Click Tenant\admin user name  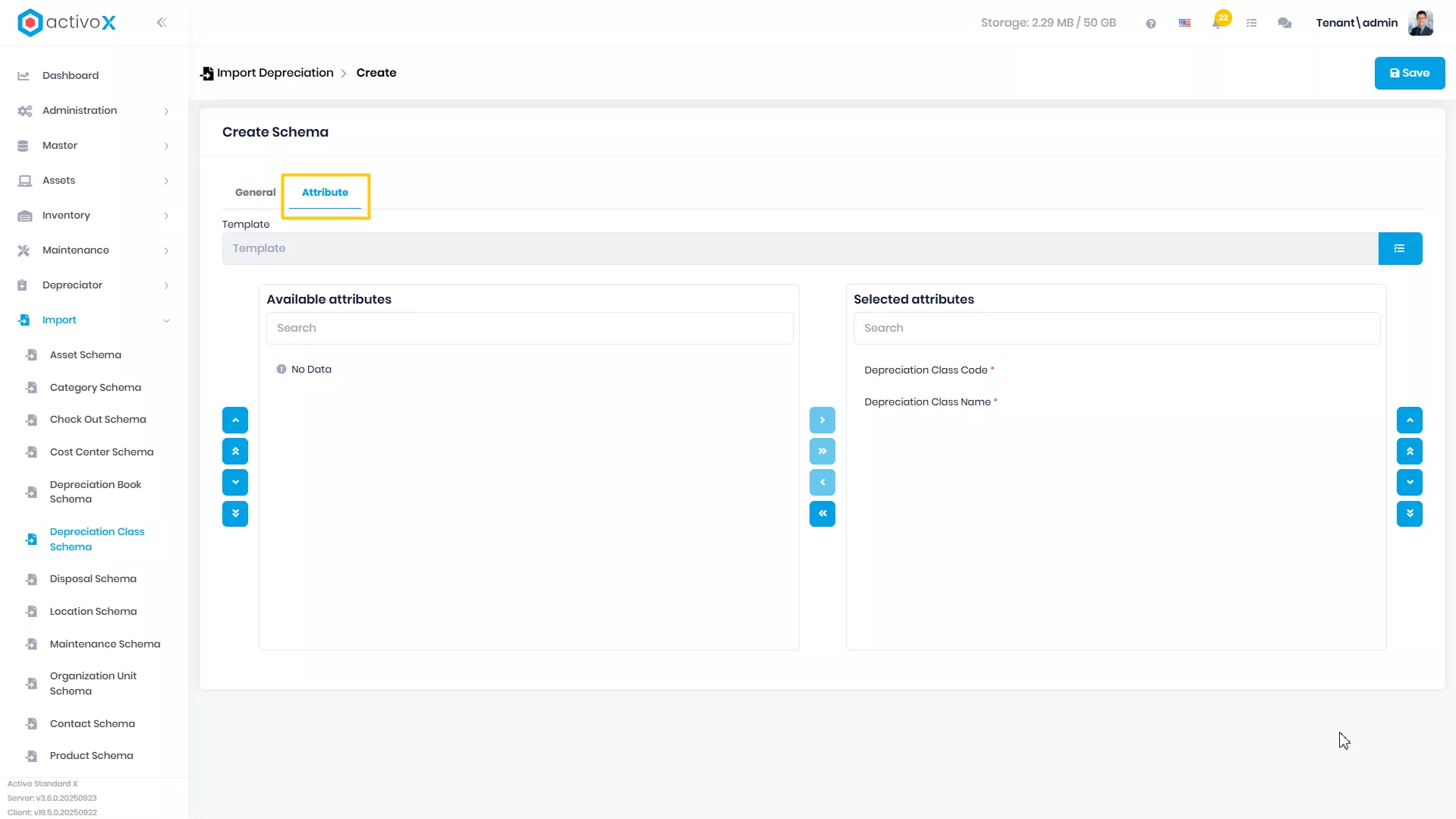click(1357, 23)
